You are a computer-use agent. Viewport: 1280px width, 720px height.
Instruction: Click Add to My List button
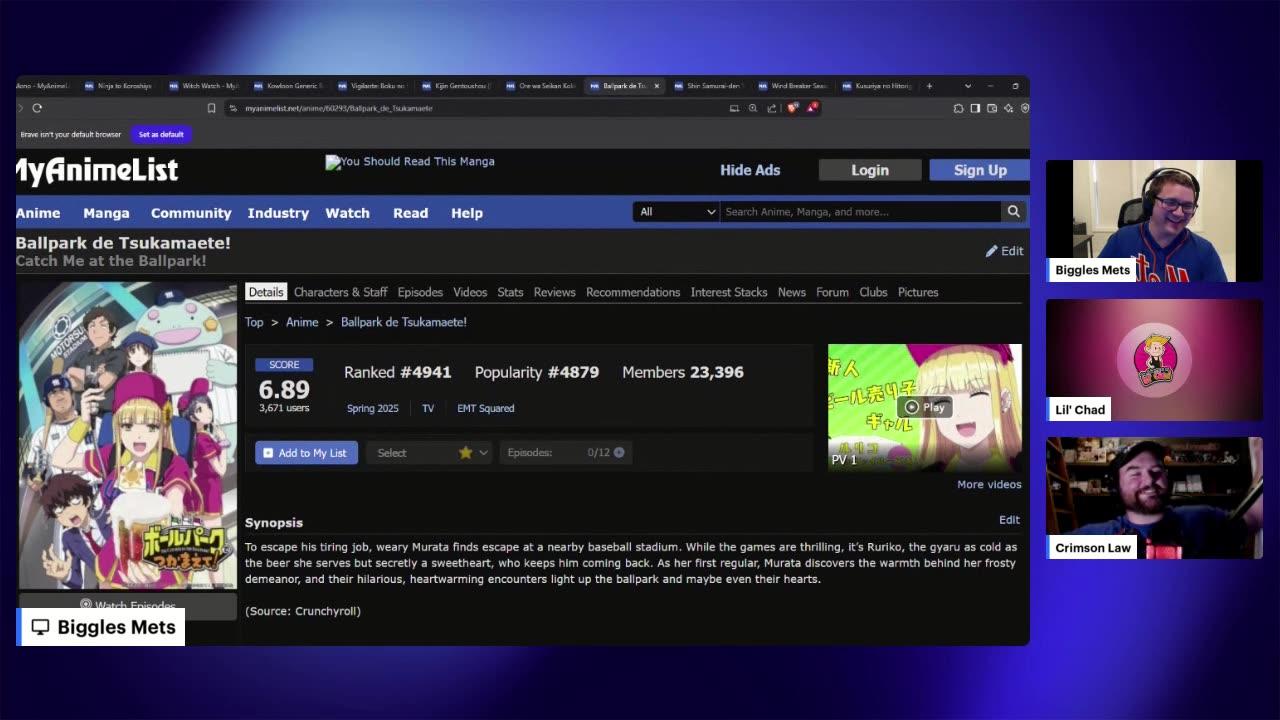tap(306, 453)
